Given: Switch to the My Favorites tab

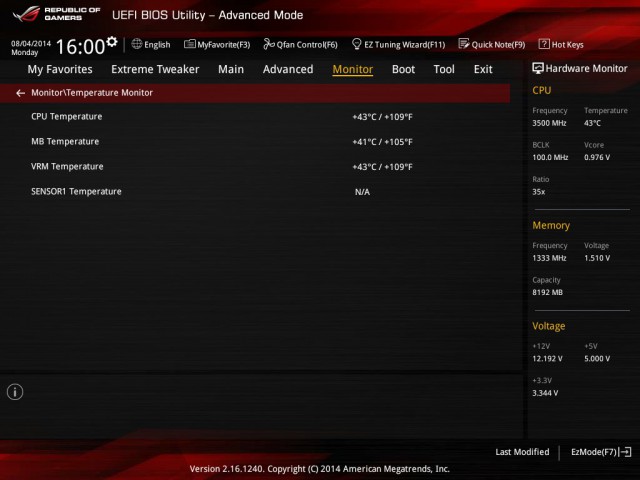Looking at the screenshot, I should point(60,69).
